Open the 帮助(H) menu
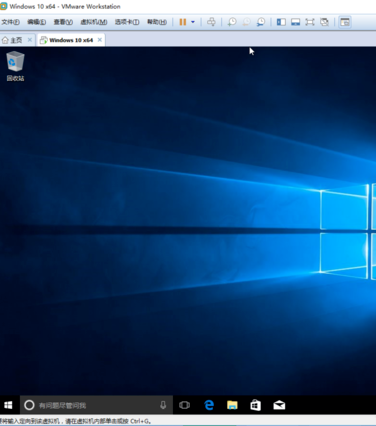Image resolution: width=376 pixels, height=426 pixels. coord(157,22)
